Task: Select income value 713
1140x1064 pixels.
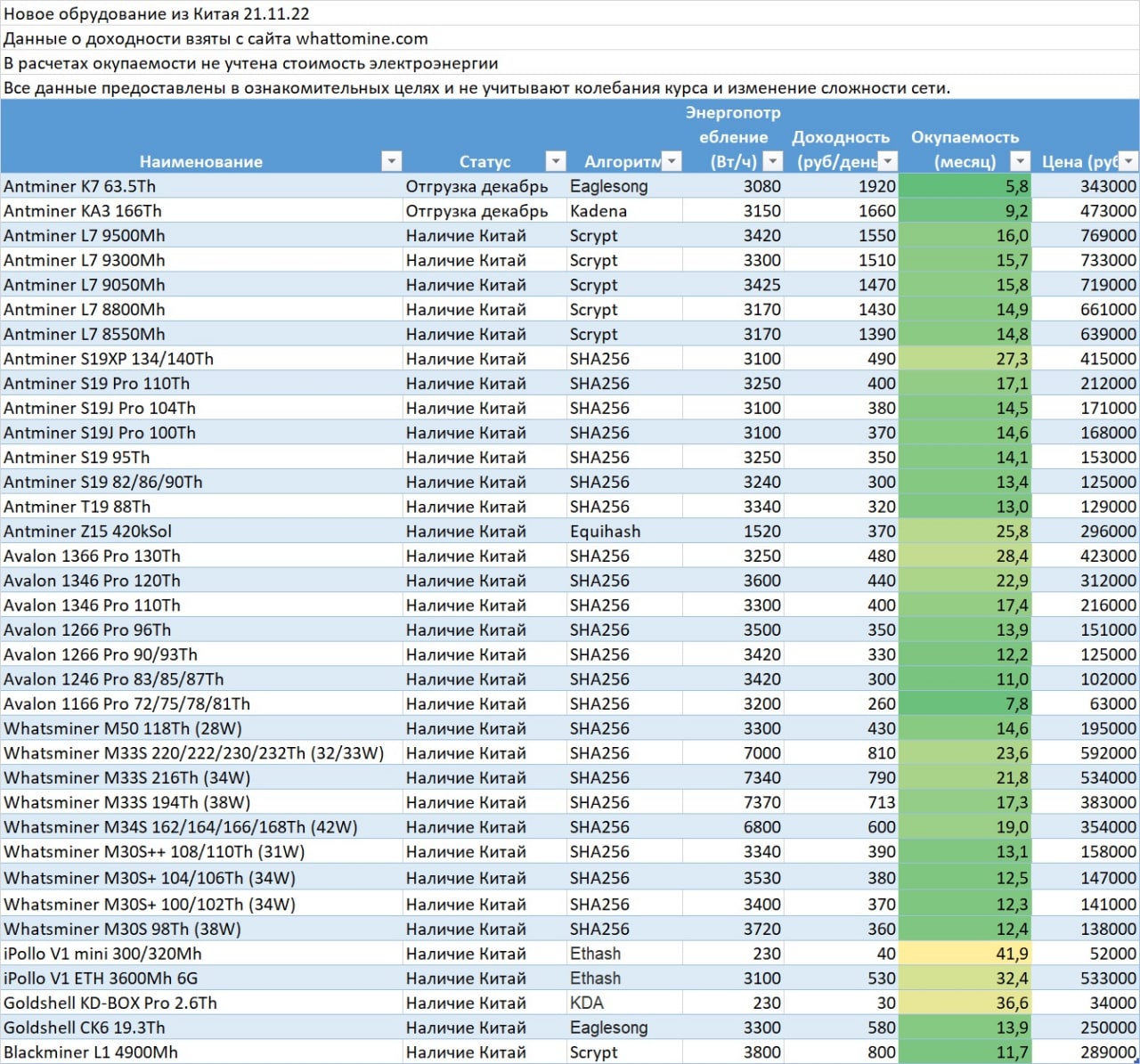Action: pyautogui.click(x=842, y=802)
